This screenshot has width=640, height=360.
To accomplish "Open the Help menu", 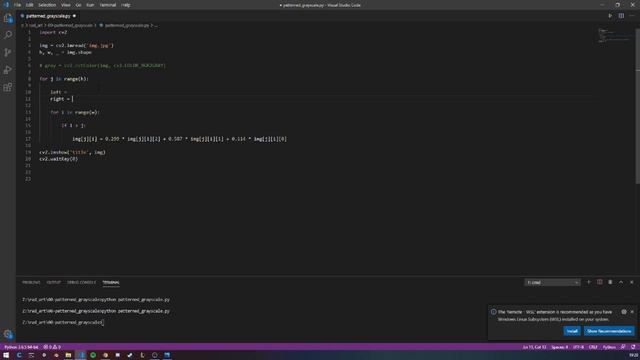I will point(126,5).
